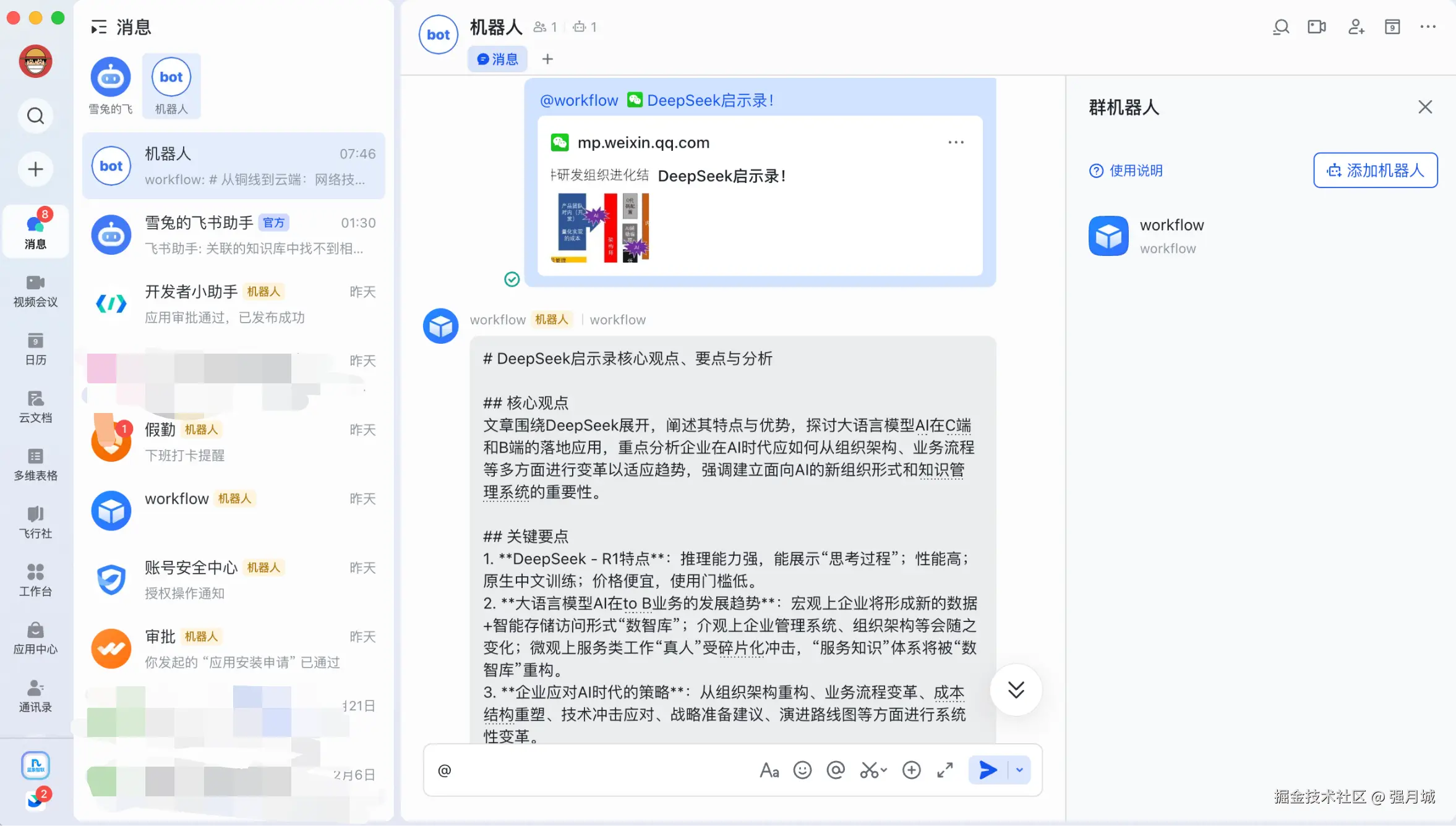Viewport: 1456px width, 826px height.
Task: Close the 群机器人 panel
Action: [x=1425, y=107]
